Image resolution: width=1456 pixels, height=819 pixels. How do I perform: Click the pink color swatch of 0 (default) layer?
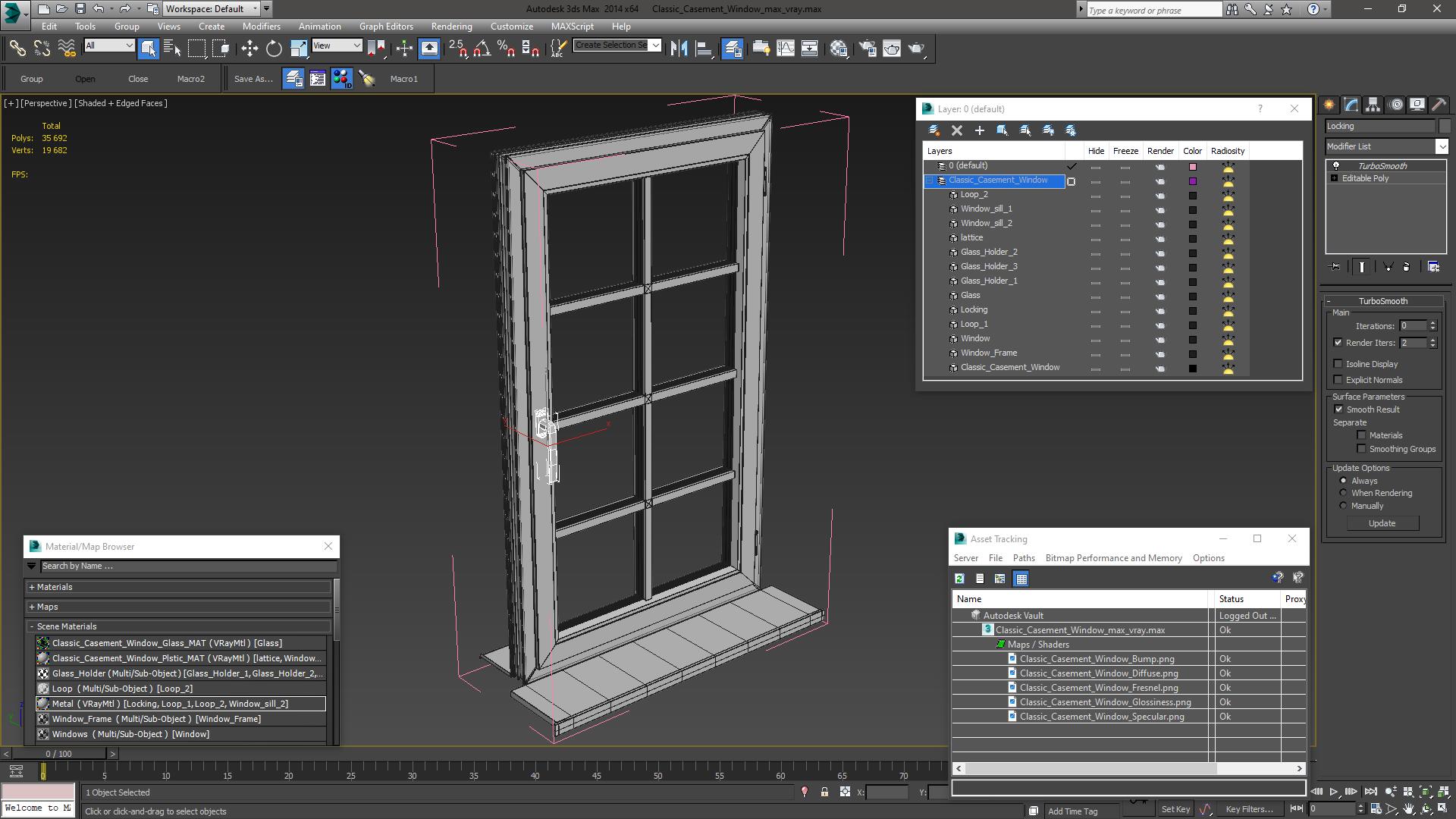tap(1193, 167)
